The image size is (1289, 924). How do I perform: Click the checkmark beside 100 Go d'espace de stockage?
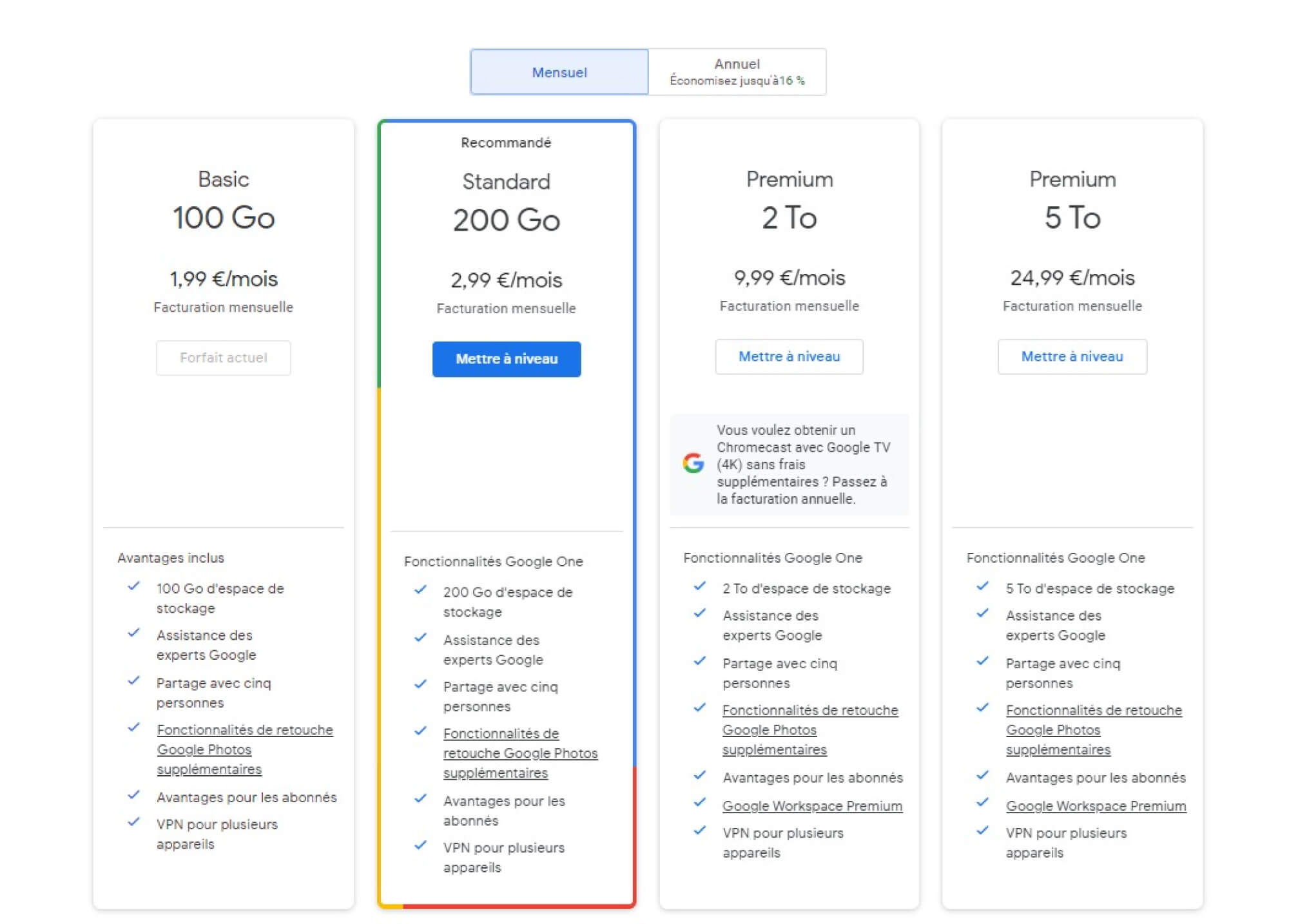point(135,588)
